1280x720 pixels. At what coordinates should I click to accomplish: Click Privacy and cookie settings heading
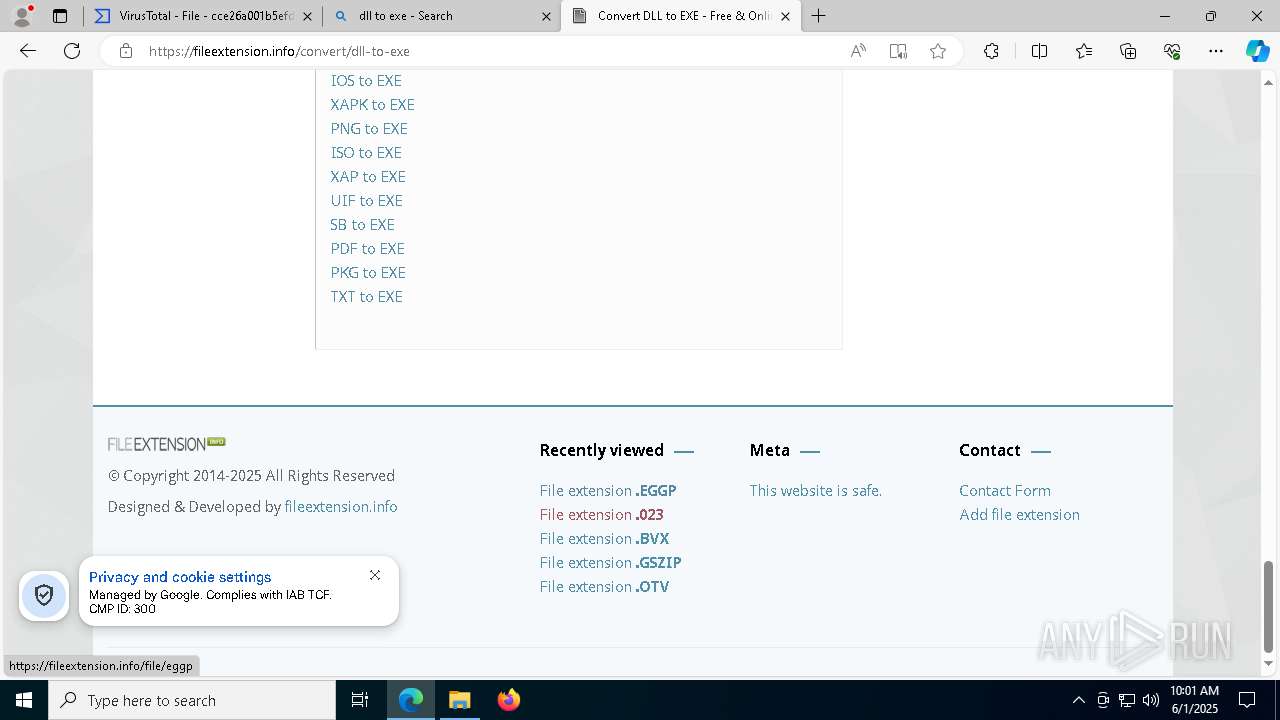point(180,577)
